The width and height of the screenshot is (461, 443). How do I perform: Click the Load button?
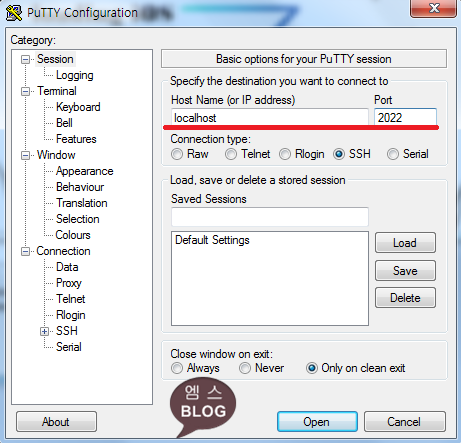coord(405,243)
